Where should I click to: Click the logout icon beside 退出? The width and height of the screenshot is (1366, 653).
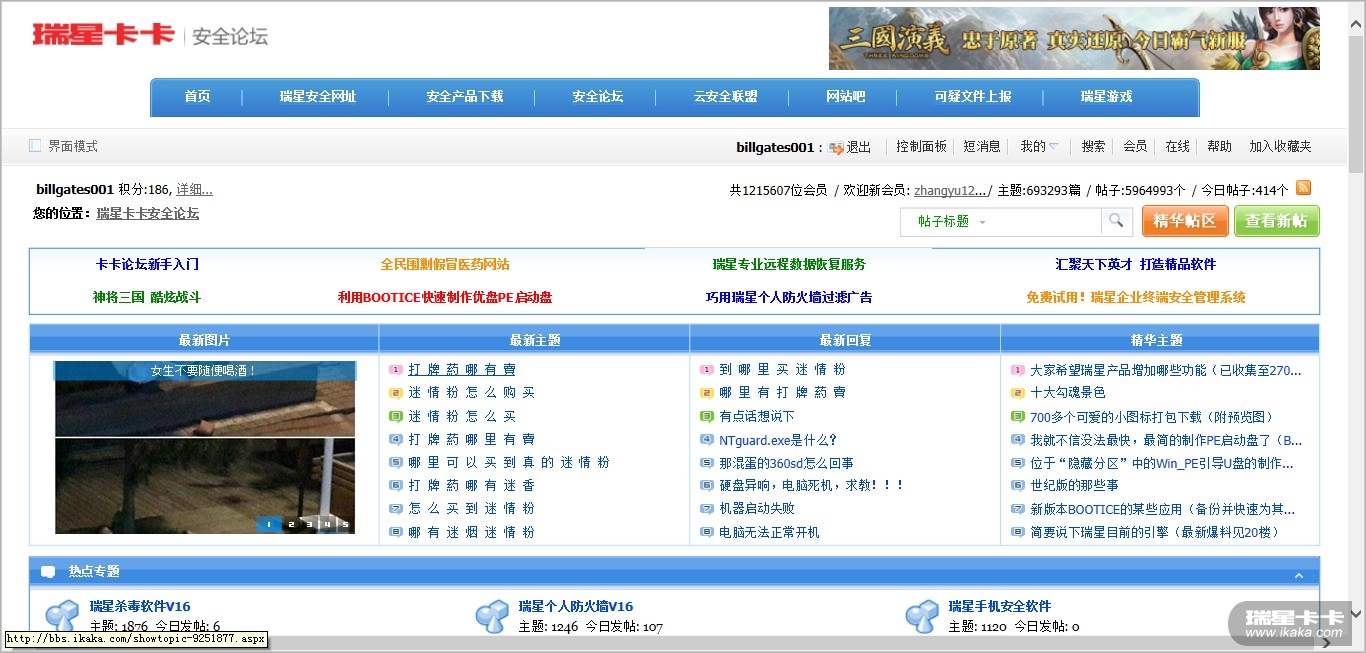836,148
